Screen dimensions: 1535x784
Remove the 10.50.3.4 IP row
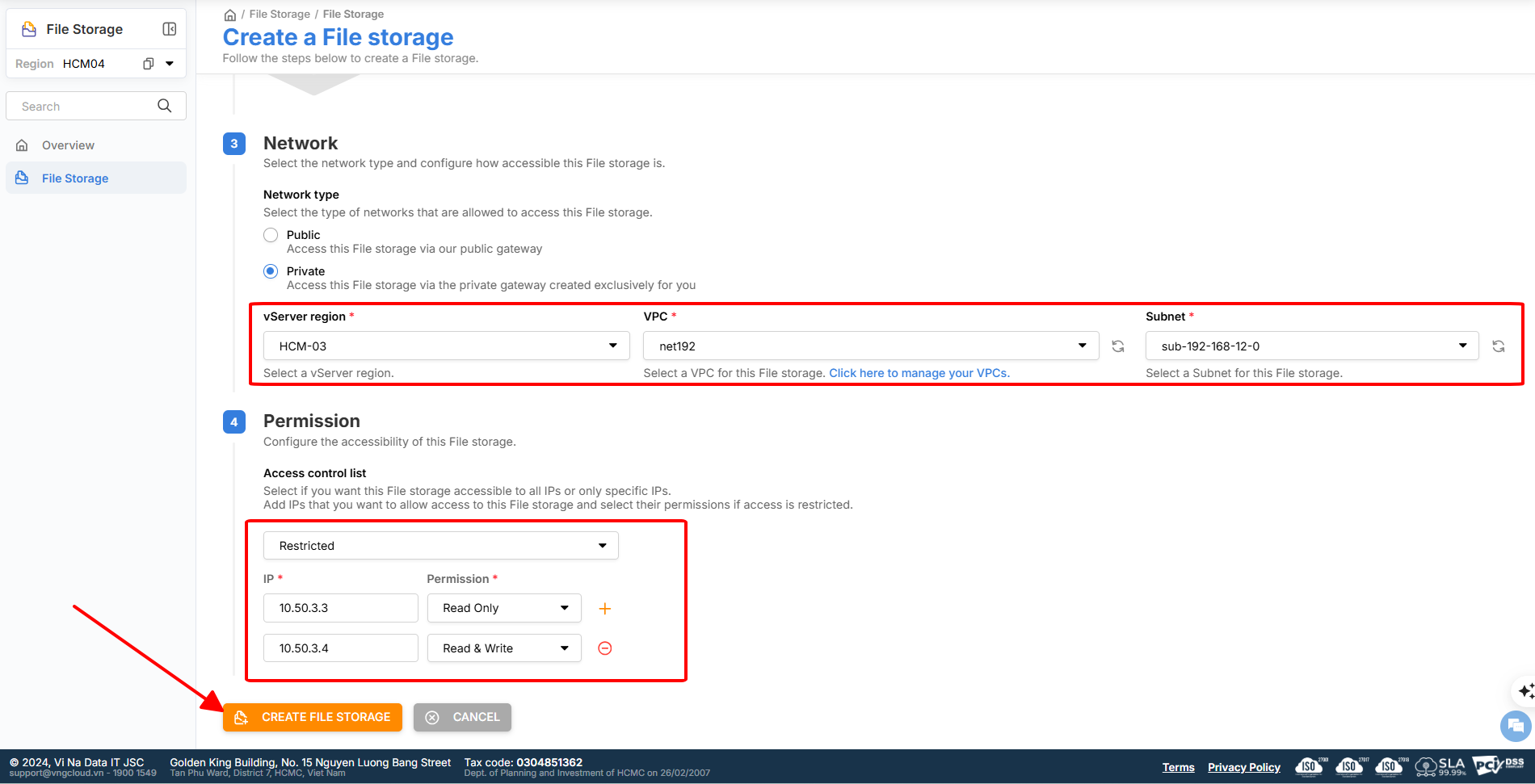click(x=604, y=648)
